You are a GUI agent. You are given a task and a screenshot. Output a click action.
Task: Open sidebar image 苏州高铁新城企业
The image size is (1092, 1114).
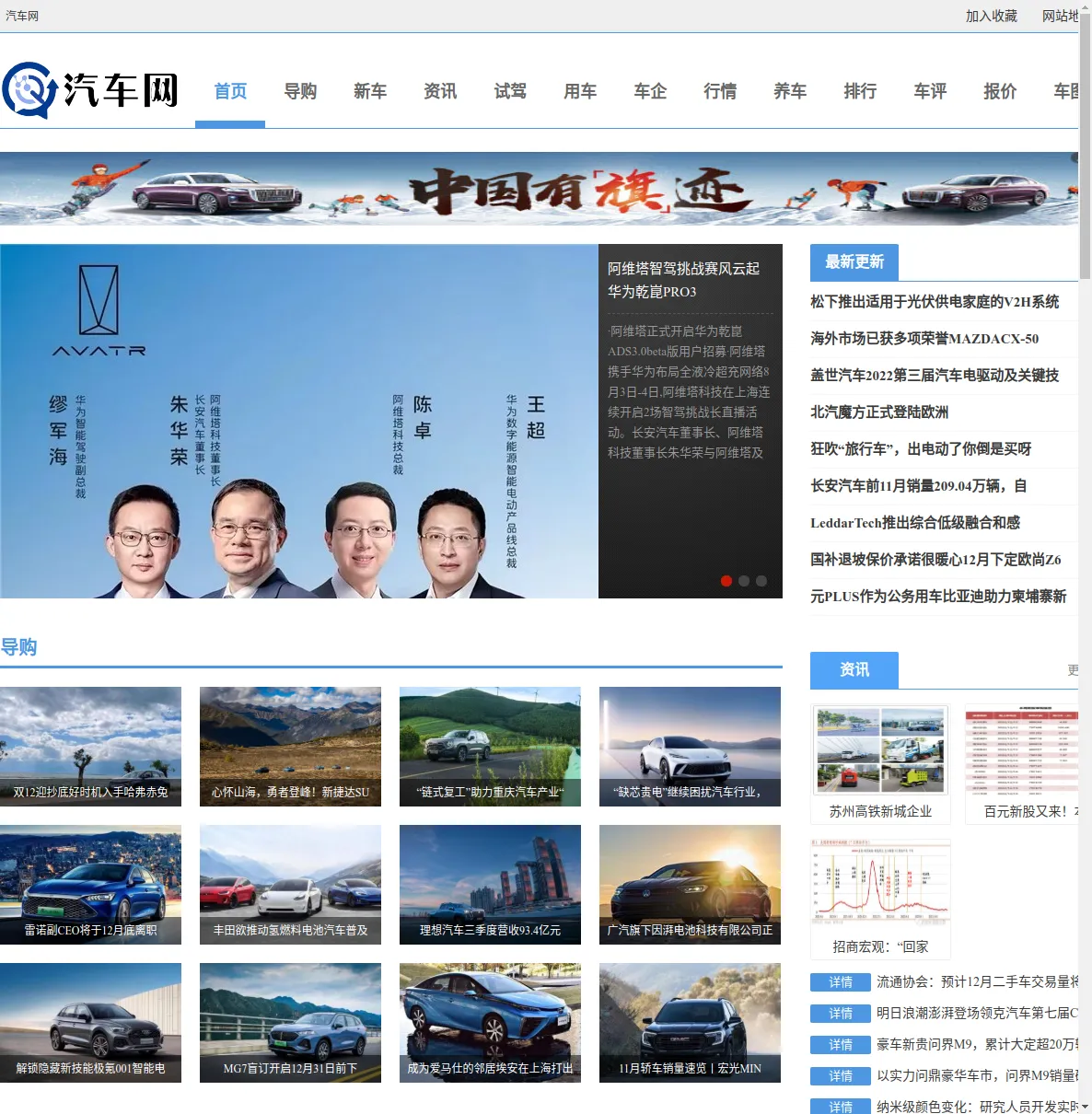click(880, 750)
